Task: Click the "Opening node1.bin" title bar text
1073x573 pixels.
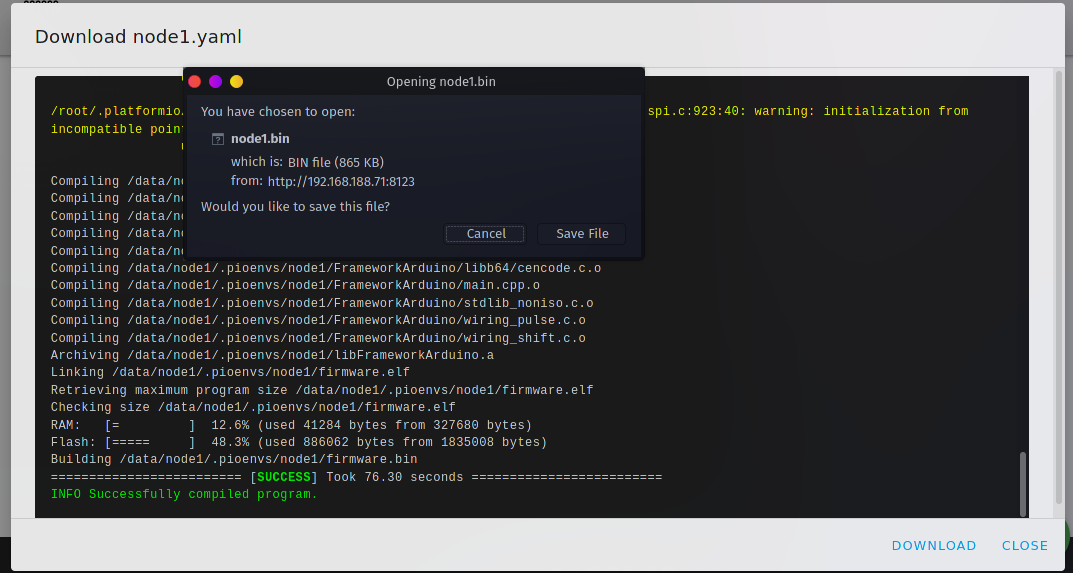Action: 441,82
